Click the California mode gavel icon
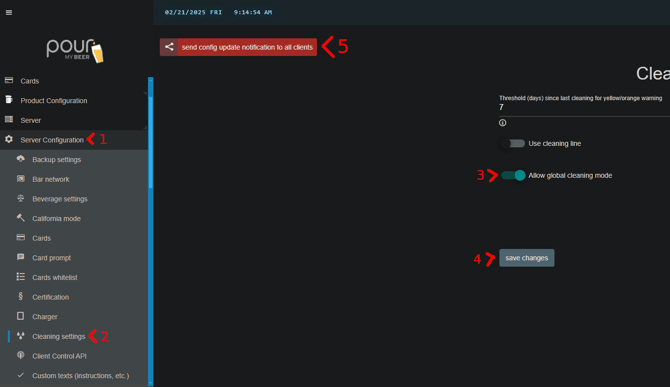The width and height of the screenshot is (670, 387). coord(21,218)
